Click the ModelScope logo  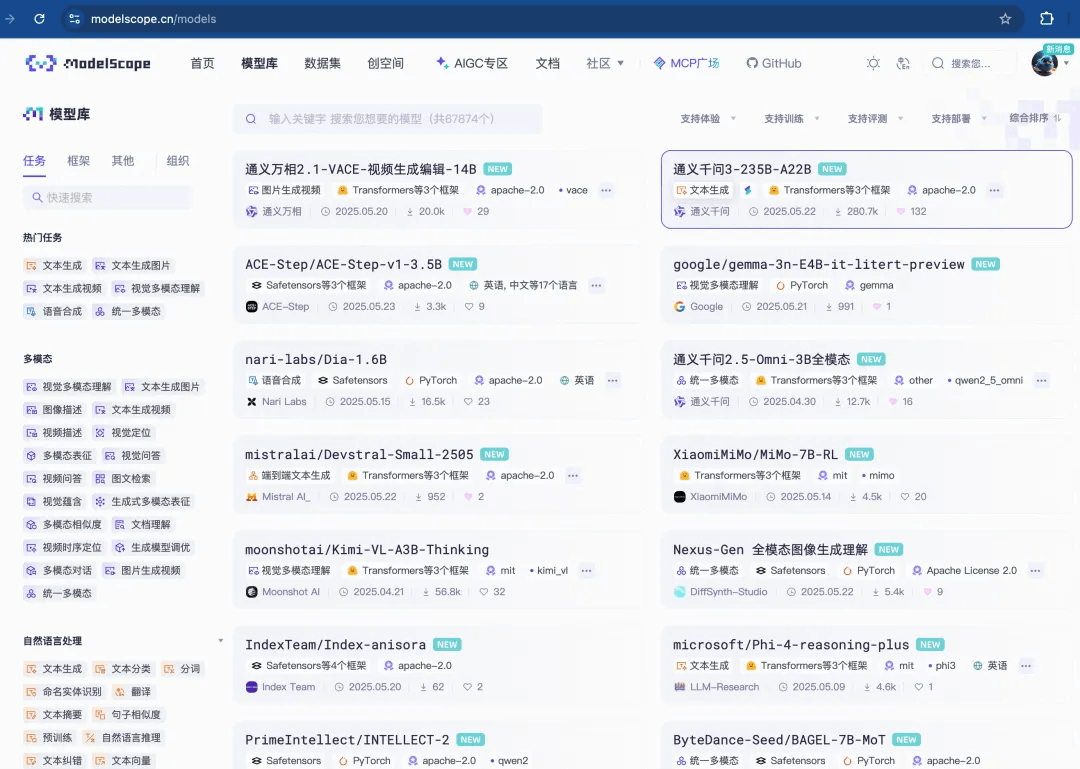(88, 63)
